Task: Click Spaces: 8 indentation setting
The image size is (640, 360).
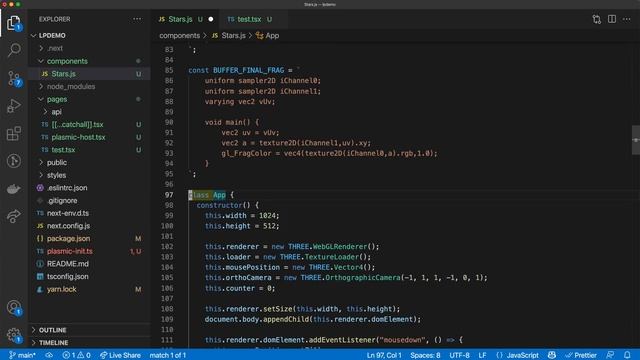Action: (425, 355)
